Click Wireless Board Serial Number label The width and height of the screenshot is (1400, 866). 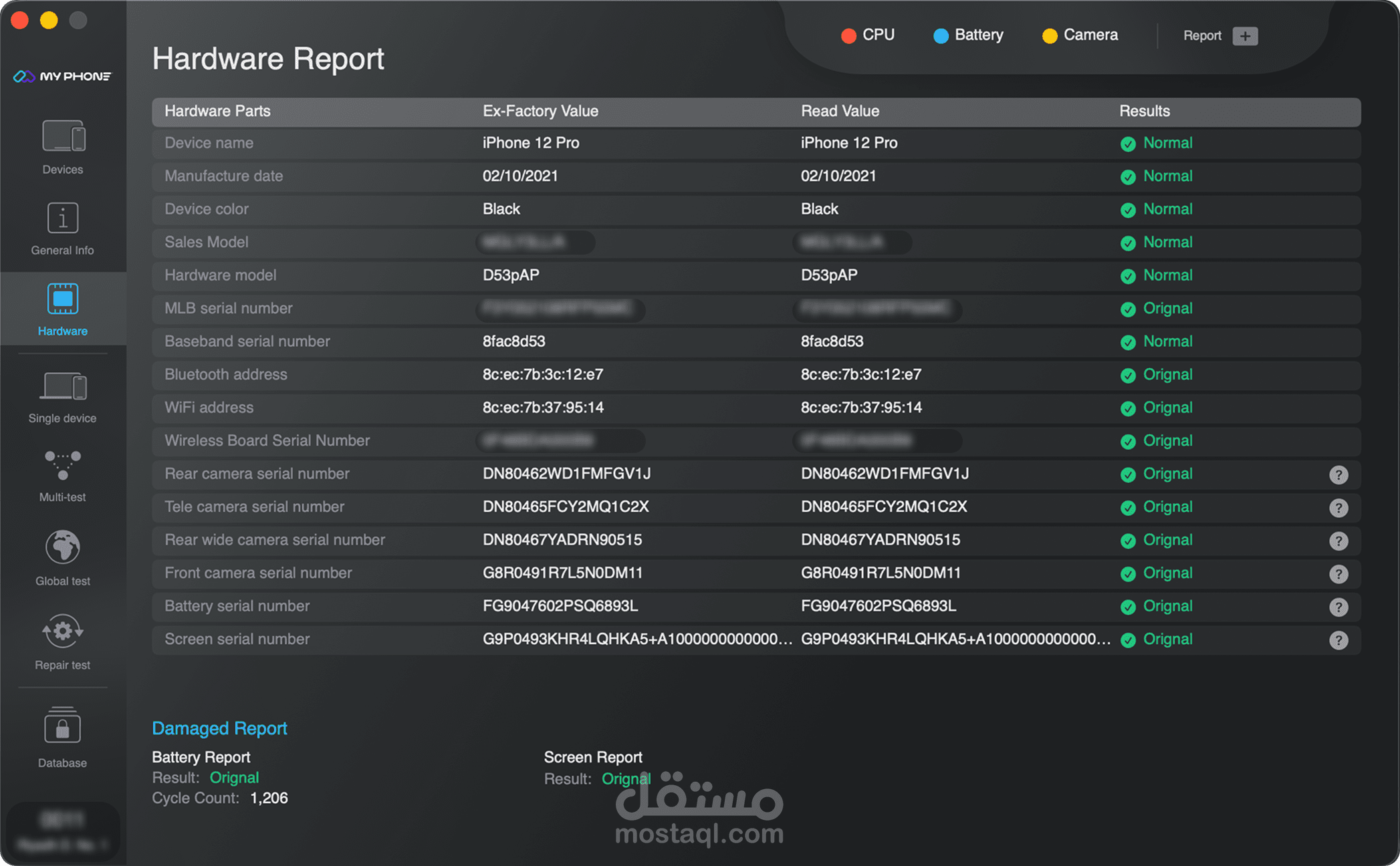point(267,440)
